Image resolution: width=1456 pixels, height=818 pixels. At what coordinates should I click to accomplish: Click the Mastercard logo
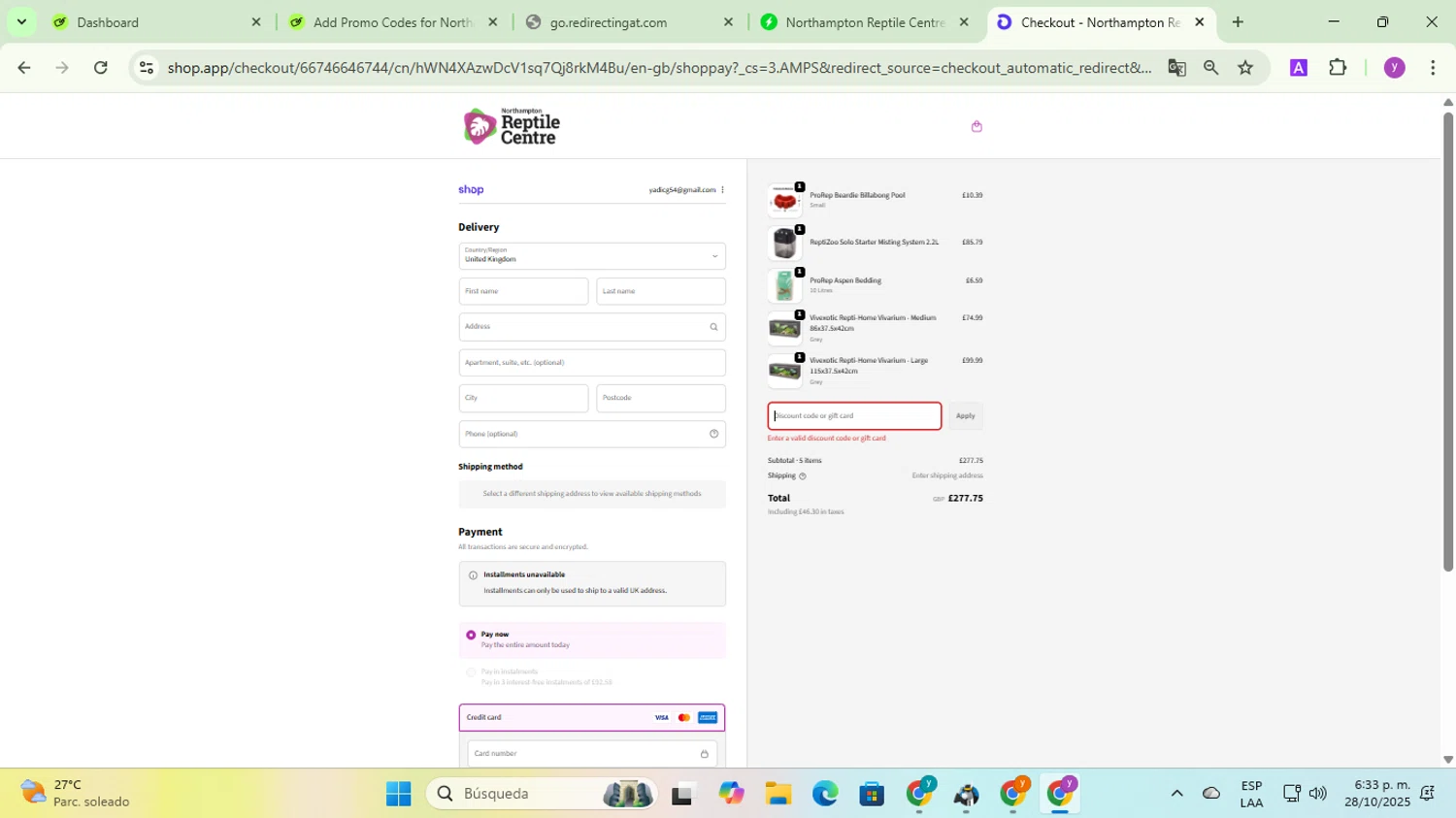click(684, 718)
